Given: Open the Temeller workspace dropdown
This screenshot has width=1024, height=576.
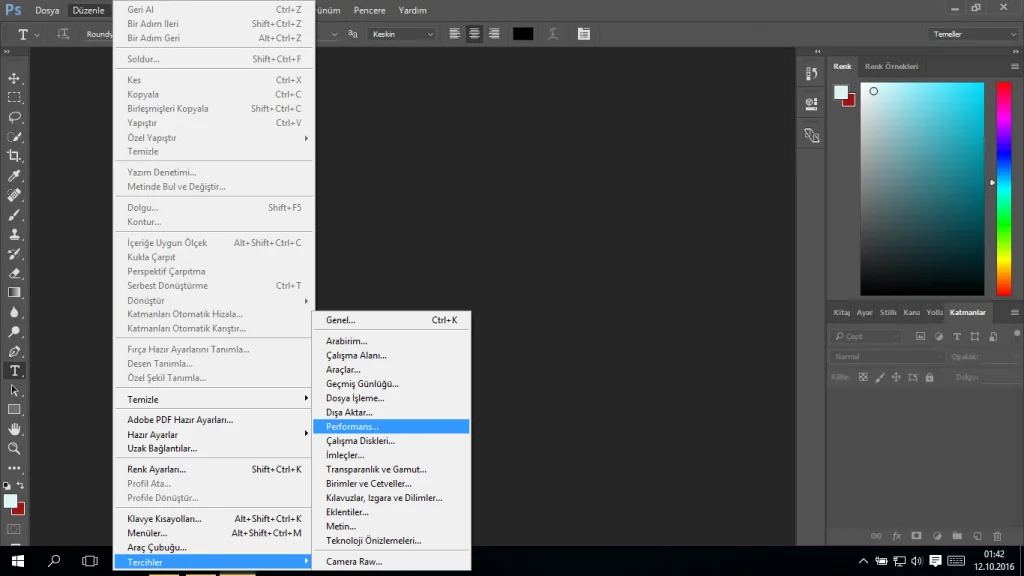Looking at the screenshot, I should click(x=974, y=34).
